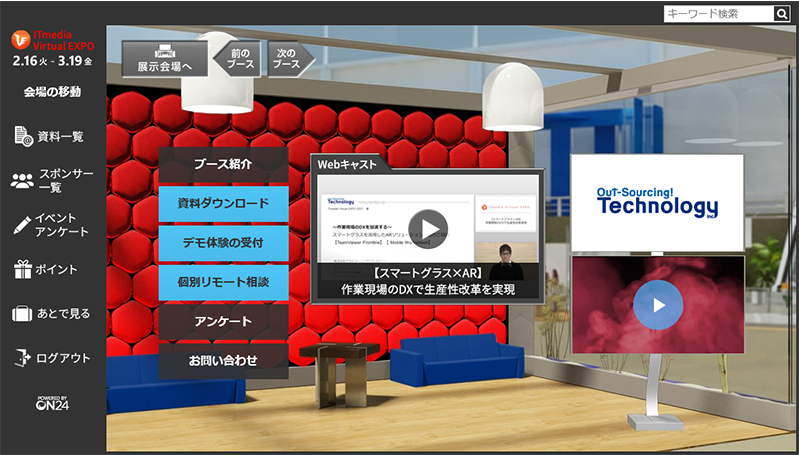Open the アンケート booth menu item
This screenshot has width=799, height=455.
[x=223, y=321]
